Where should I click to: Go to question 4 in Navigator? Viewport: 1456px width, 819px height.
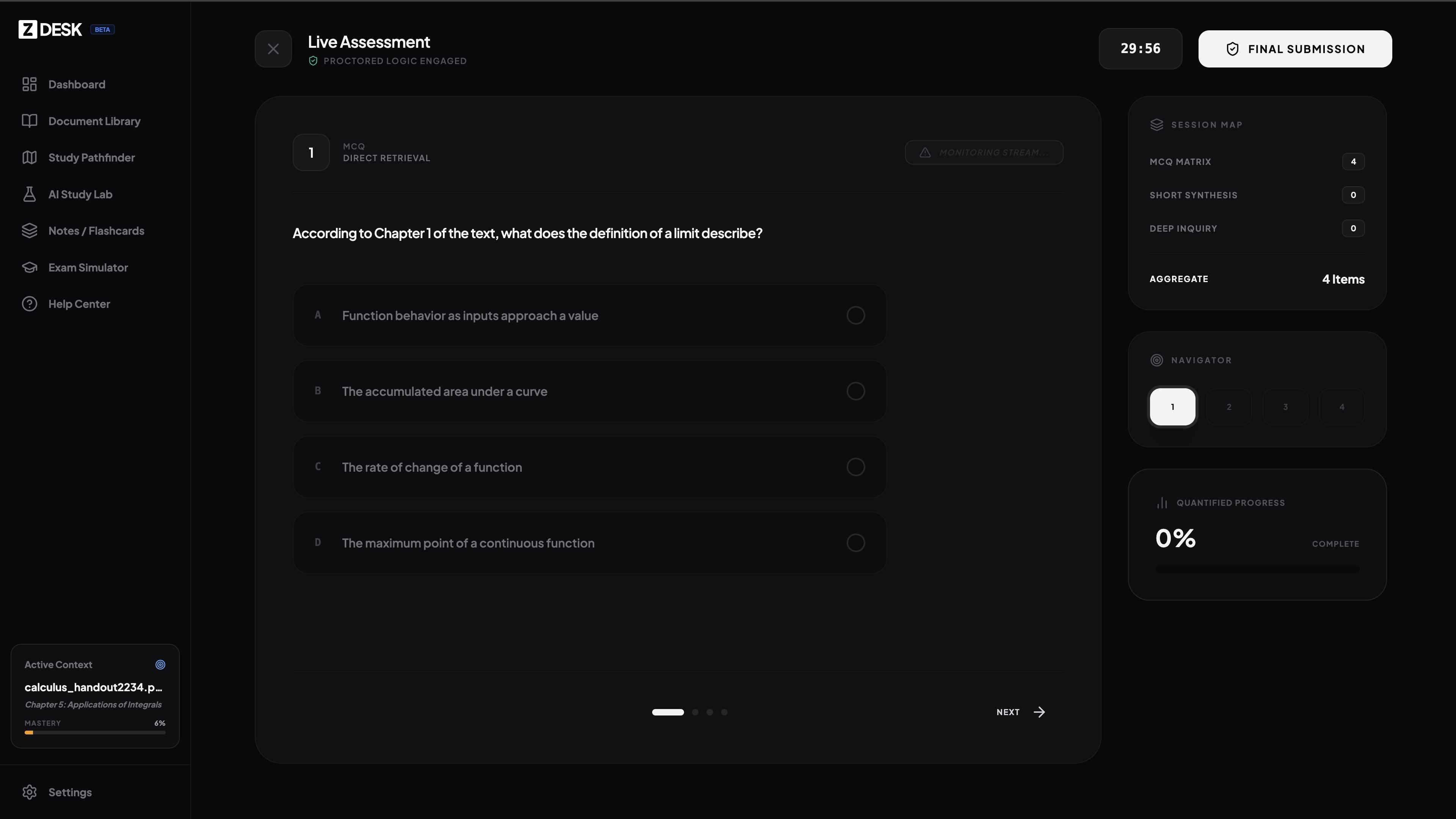[1342, 407]
